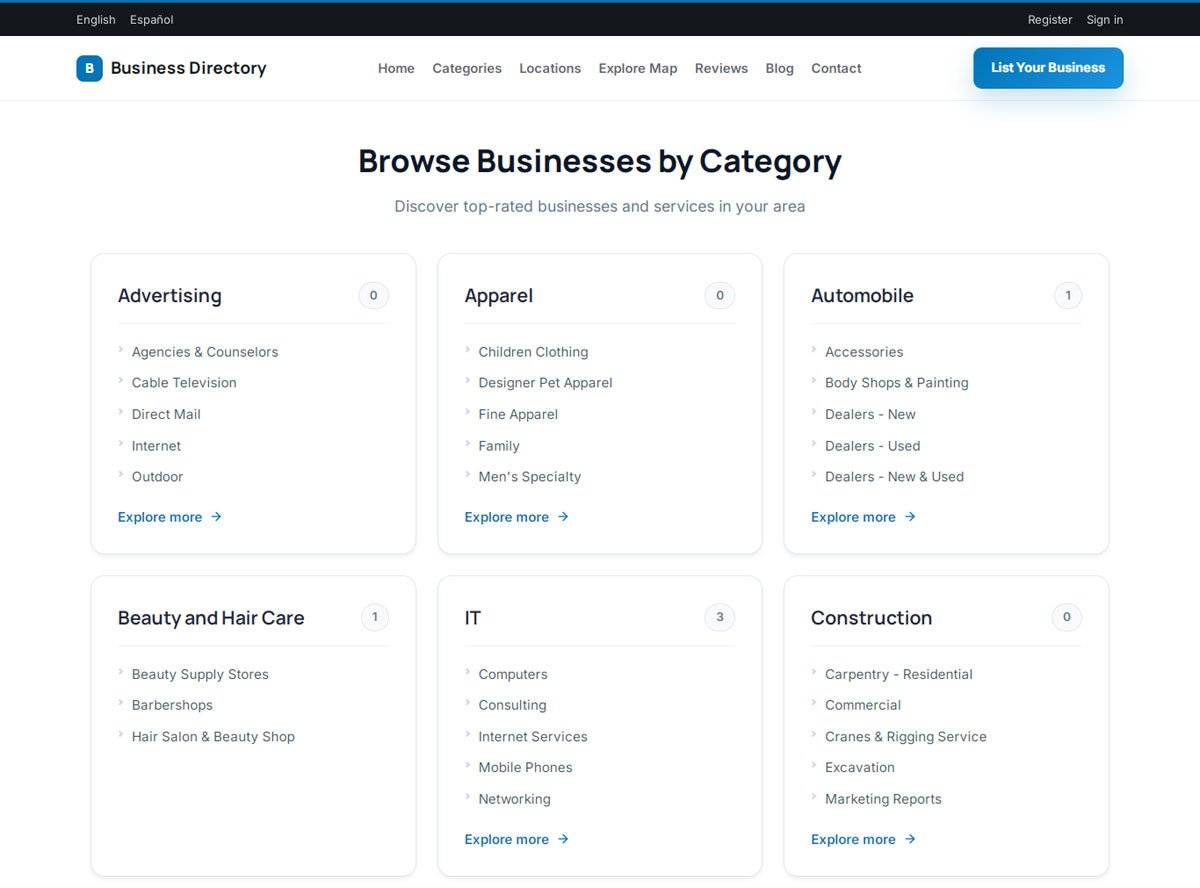Open Body Shops & Painting subcategory

897,383
